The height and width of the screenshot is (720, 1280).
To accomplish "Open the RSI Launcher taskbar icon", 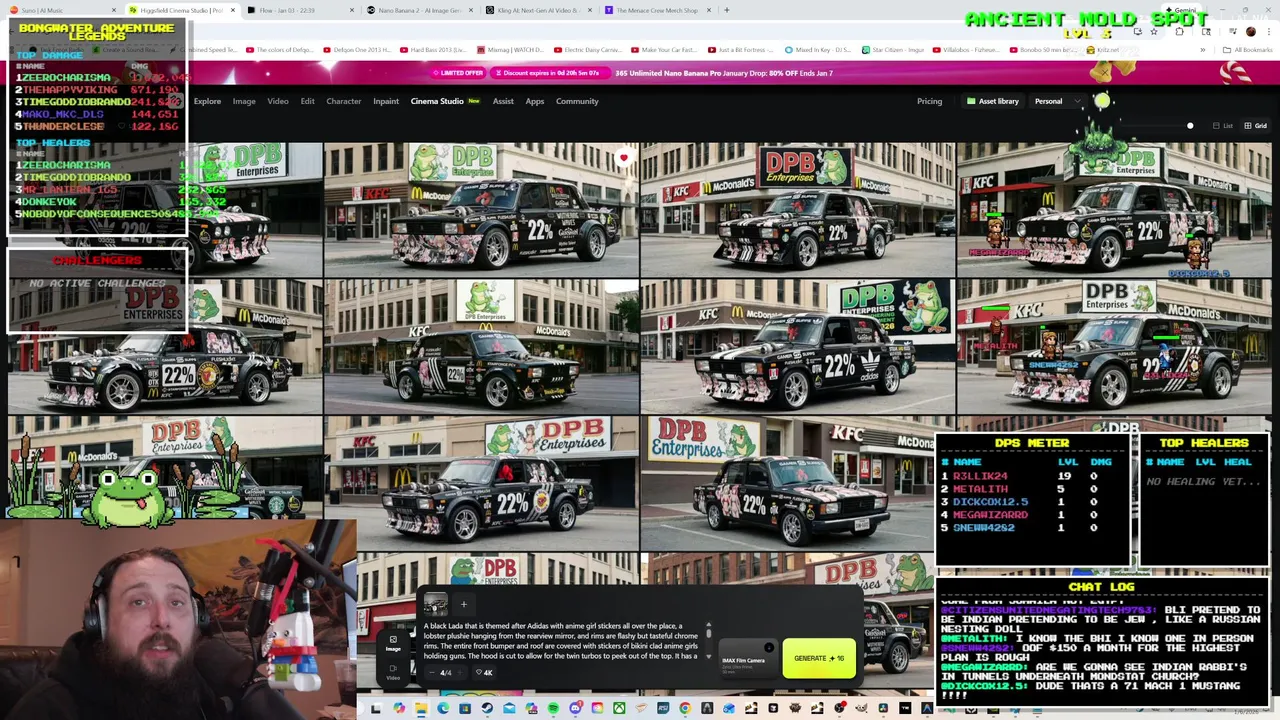I will (x=663, y=708).
